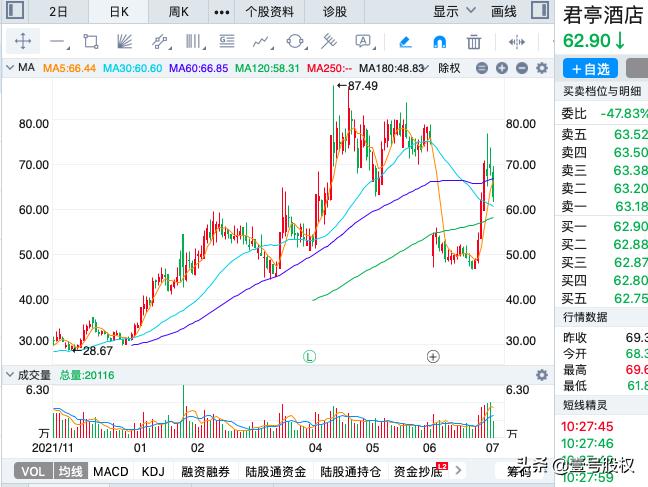Click the 画线 drawing button
The height and width of the screenshot is (487, 648).
tap(503, 11)
